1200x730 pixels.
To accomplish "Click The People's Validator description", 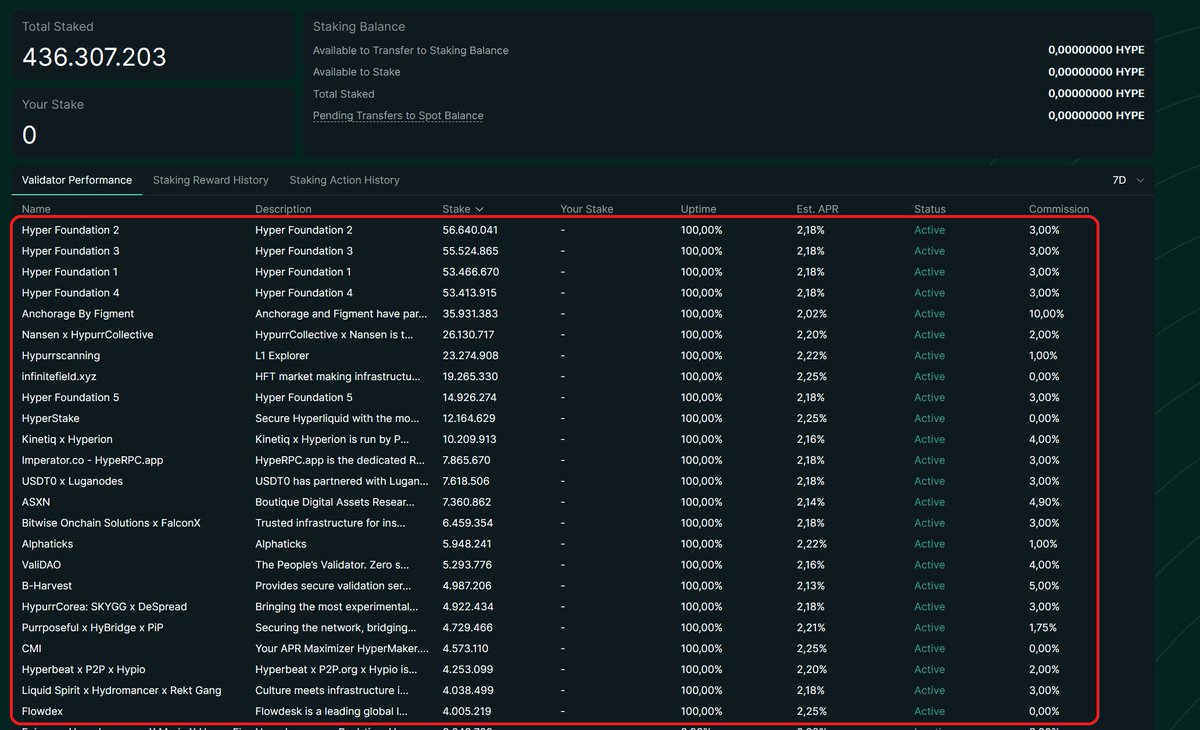I will (x=333, y=566).
